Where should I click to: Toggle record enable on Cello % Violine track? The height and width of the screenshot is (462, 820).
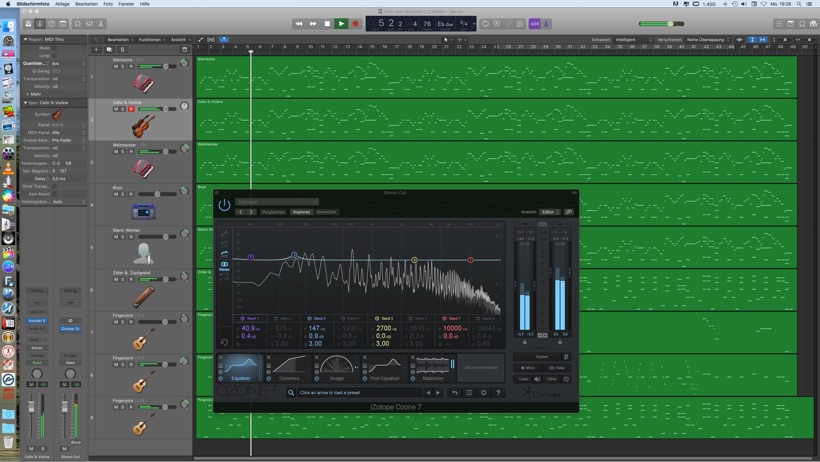pyautogui.click(x=131, y=109)
